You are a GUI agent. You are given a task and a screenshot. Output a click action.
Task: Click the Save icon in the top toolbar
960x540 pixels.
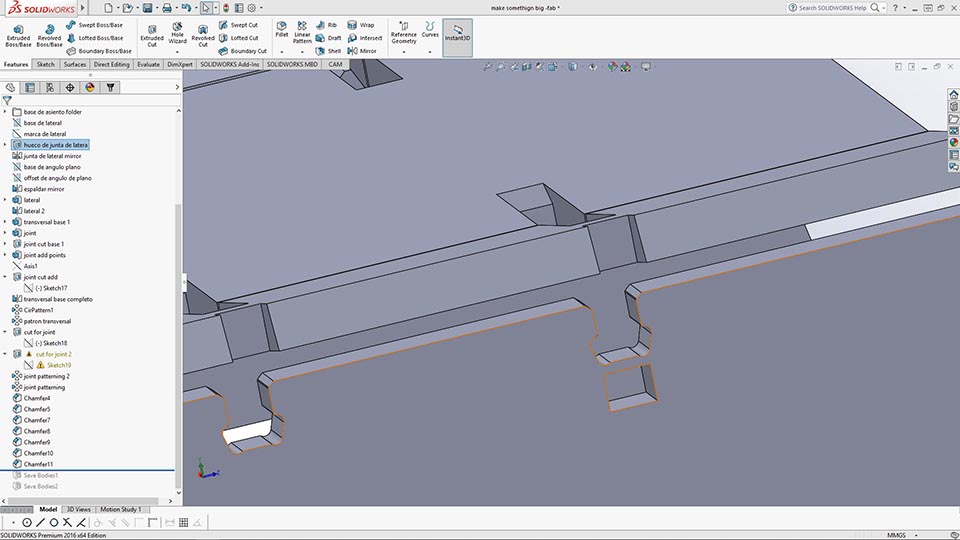tap(147, 8)
